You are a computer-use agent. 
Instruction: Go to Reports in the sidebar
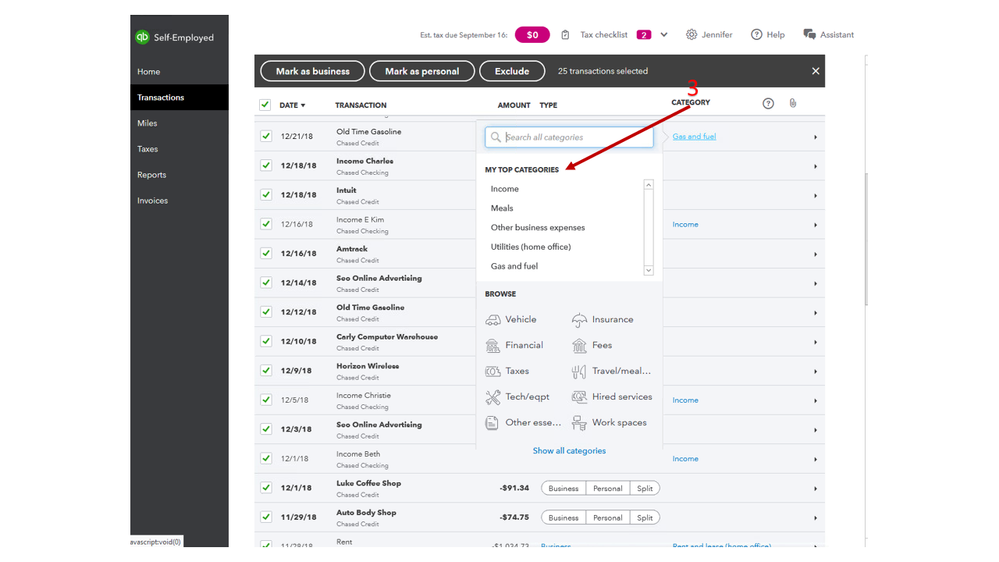click(152, 175)
